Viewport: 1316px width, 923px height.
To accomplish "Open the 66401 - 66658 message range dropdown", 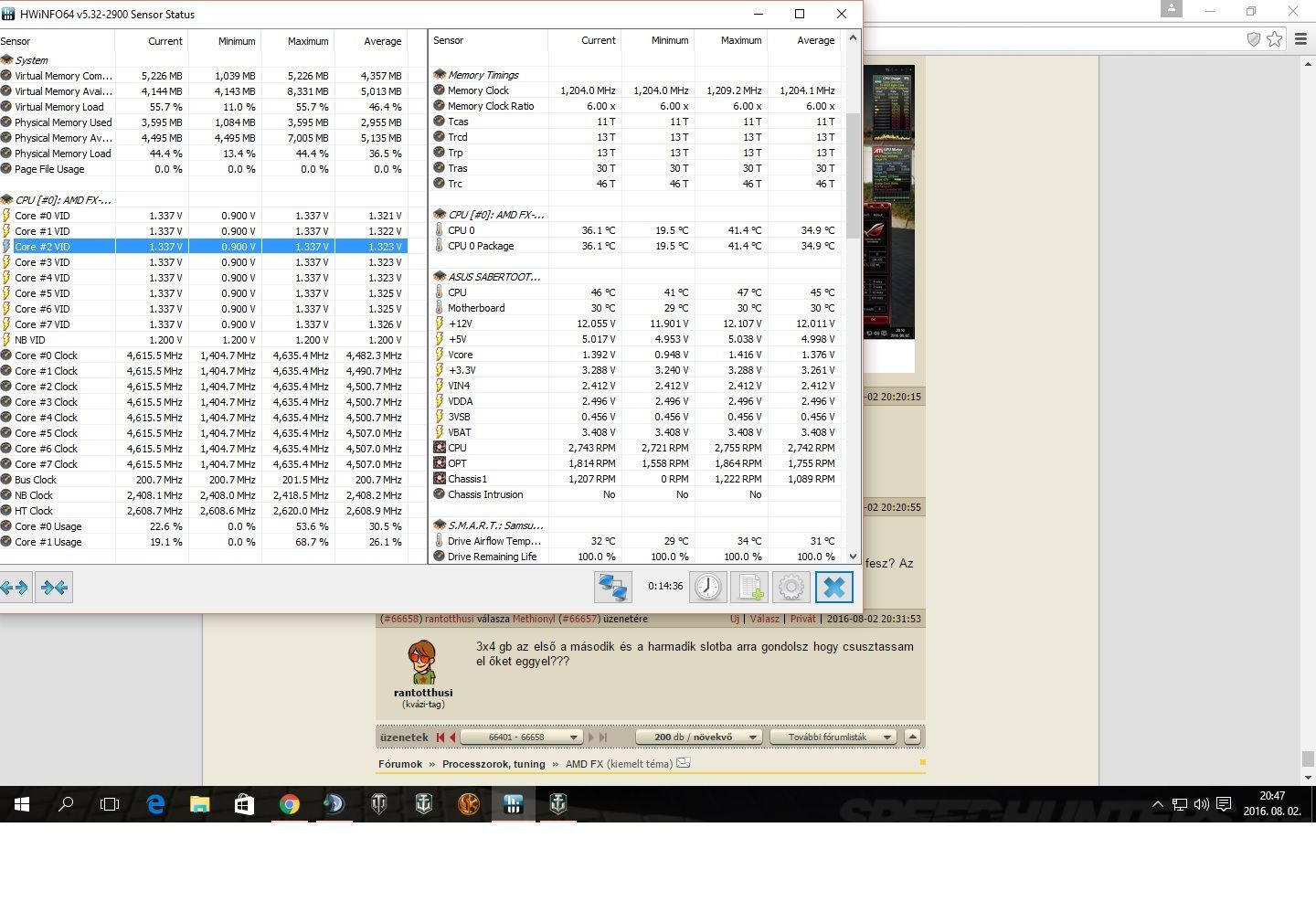I will pos(522,737).
